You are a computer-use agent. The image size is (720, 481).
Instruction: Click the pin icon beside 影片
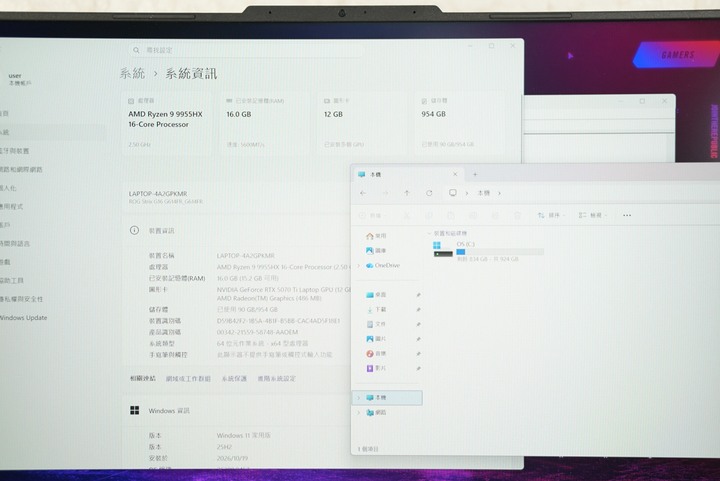point(418,369)
